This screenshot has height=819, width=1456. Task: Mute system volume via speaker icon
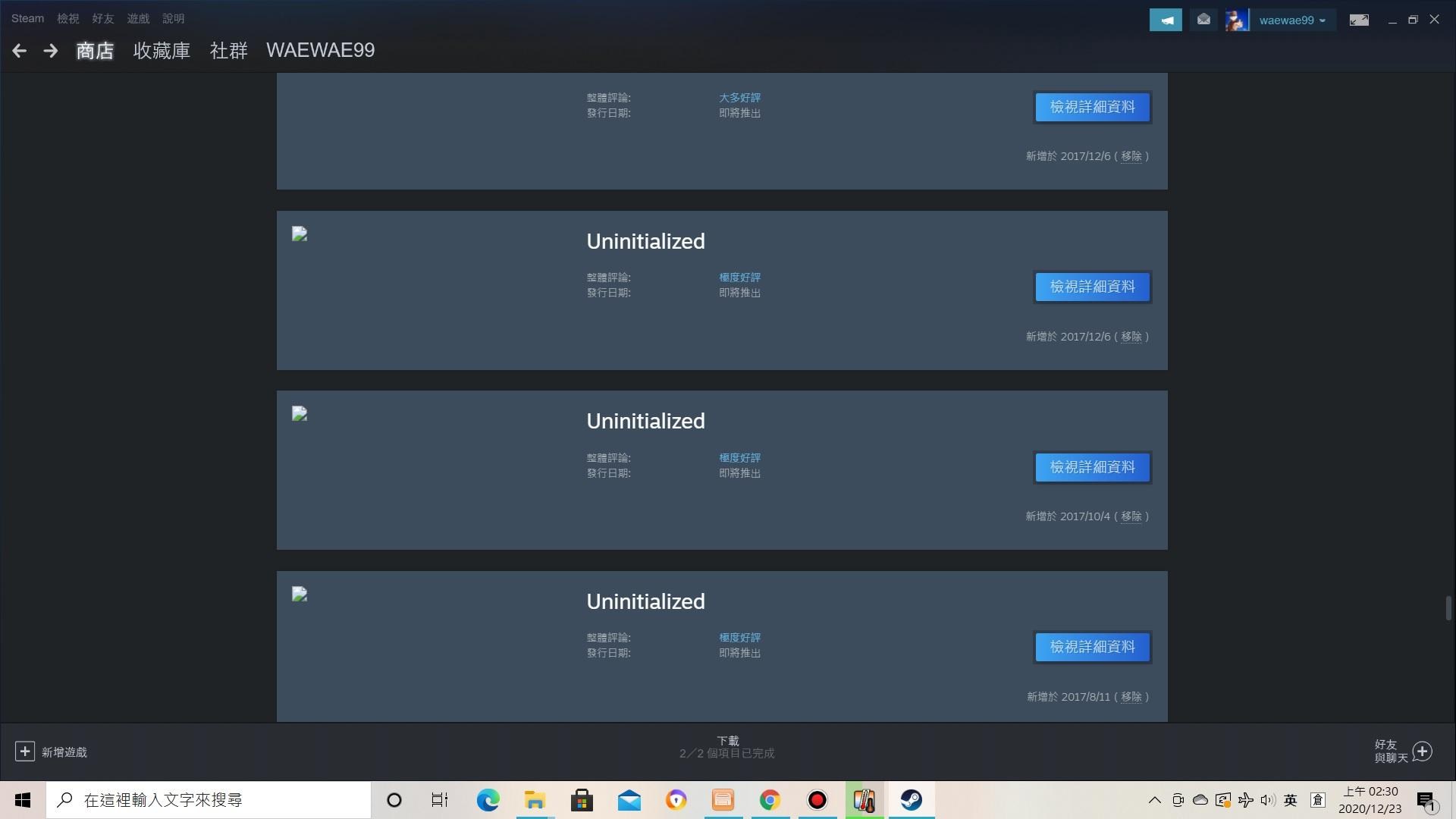point(1267,800)
